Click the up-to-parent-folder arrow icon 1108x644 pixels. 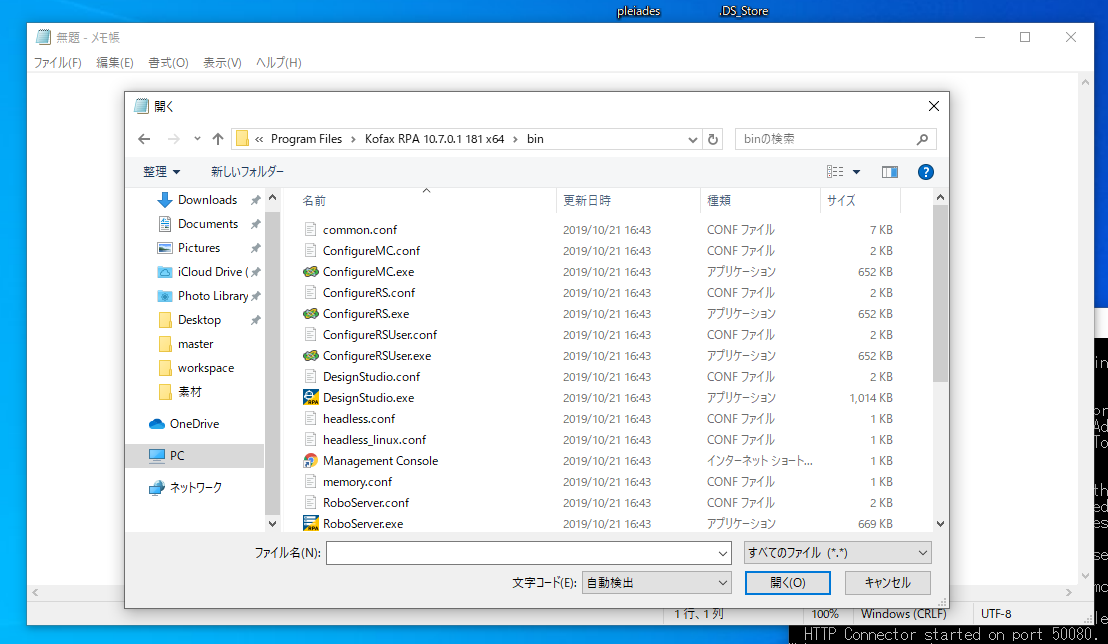[217, 139]
